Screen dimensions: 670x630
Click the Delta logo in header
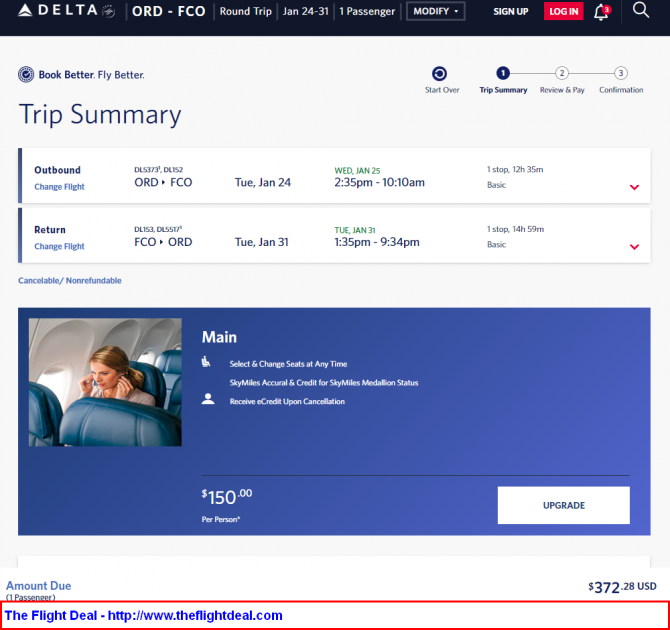66,11
